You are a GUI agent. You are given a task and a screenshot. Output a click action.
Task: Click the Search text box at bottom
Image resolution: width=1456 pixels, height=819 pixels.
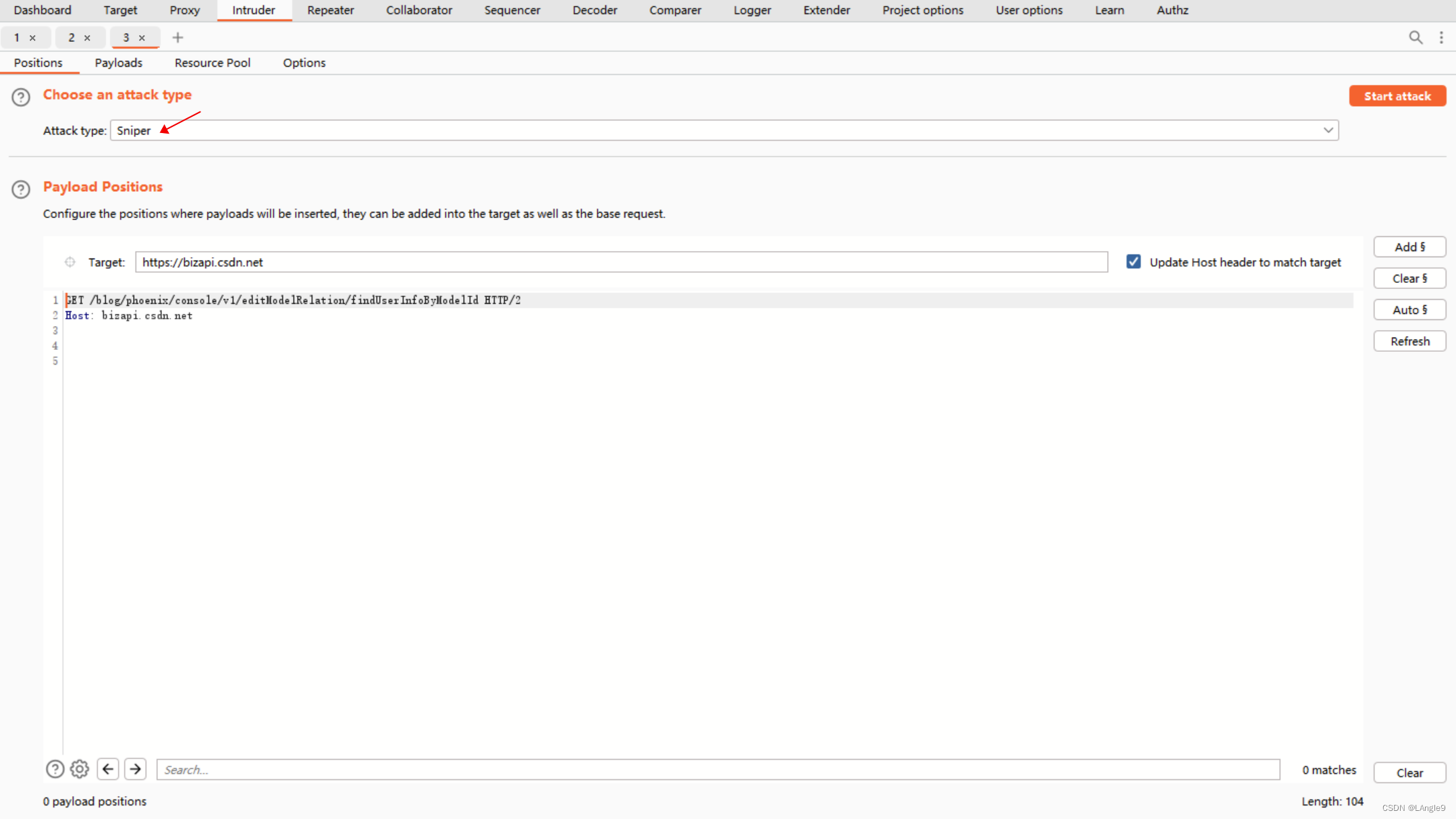pyautogui.click(x=718, y=770)
